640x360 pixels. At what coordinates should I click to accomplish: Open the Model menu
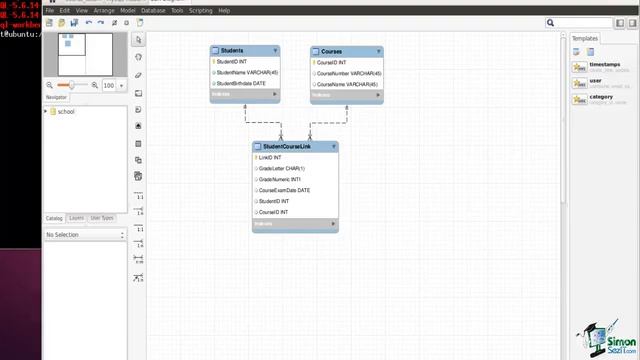pyautogui.click(x=128, y=11)
